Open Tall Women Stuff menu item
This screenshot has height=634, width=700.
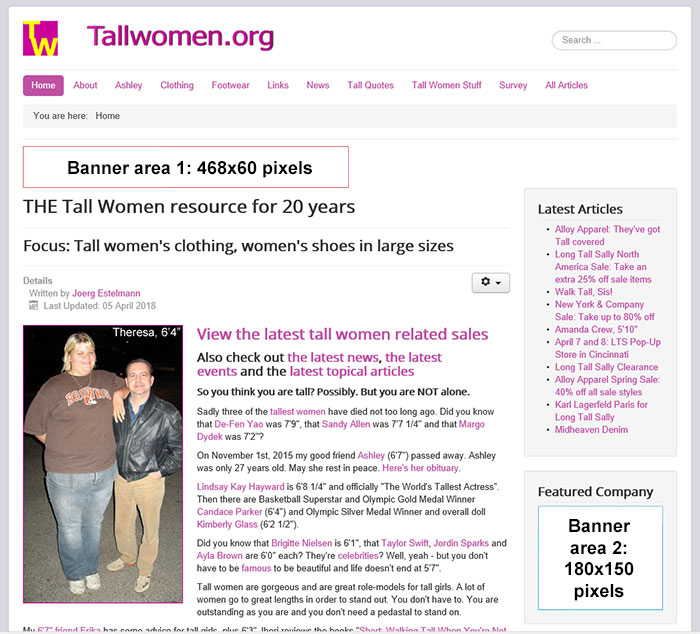pyautogui.click(x=446, y=85)
